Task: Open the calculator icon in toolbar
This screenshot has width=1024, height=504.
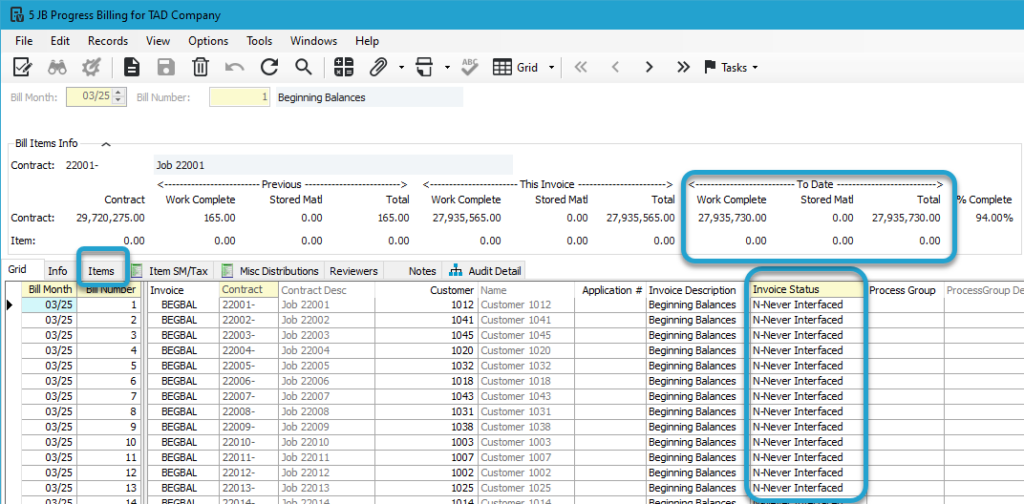Action: tap(344, 67)
